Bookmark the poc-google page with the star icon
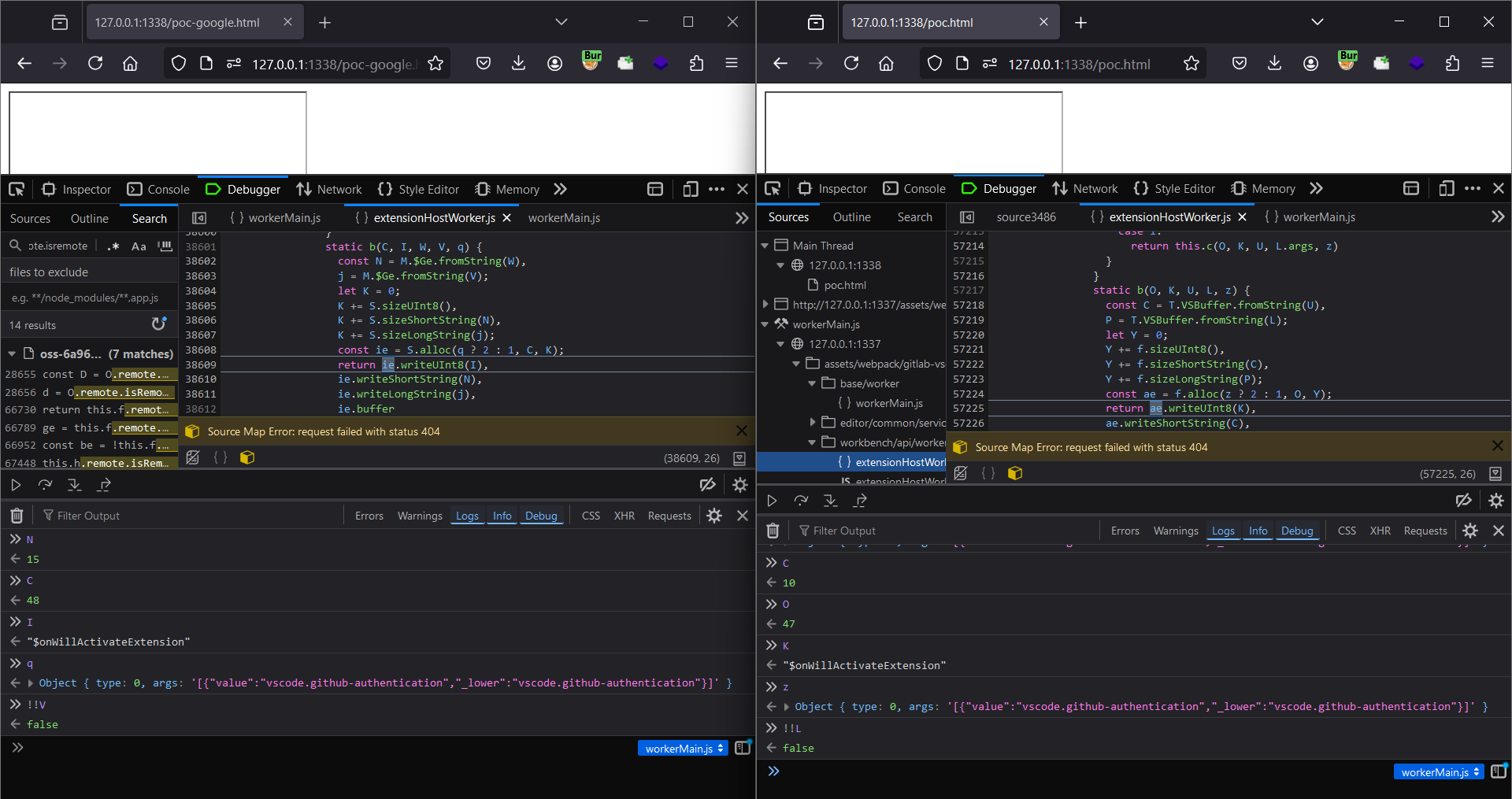The width and height of the screenshot is (1512, 799). 435,63
